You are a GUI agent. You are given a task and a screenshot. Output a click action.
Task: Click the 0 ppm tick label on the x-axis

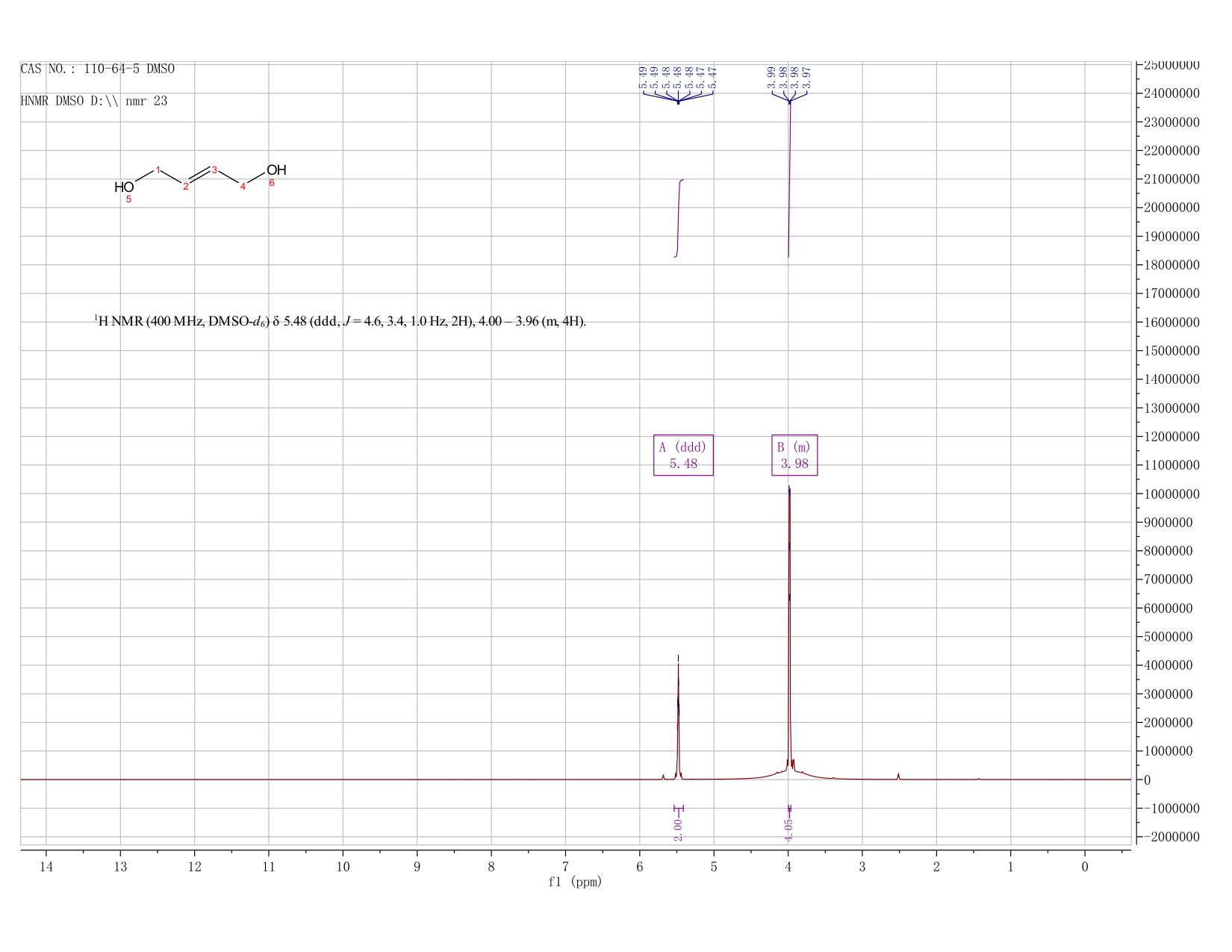[x=1085, y=866]
